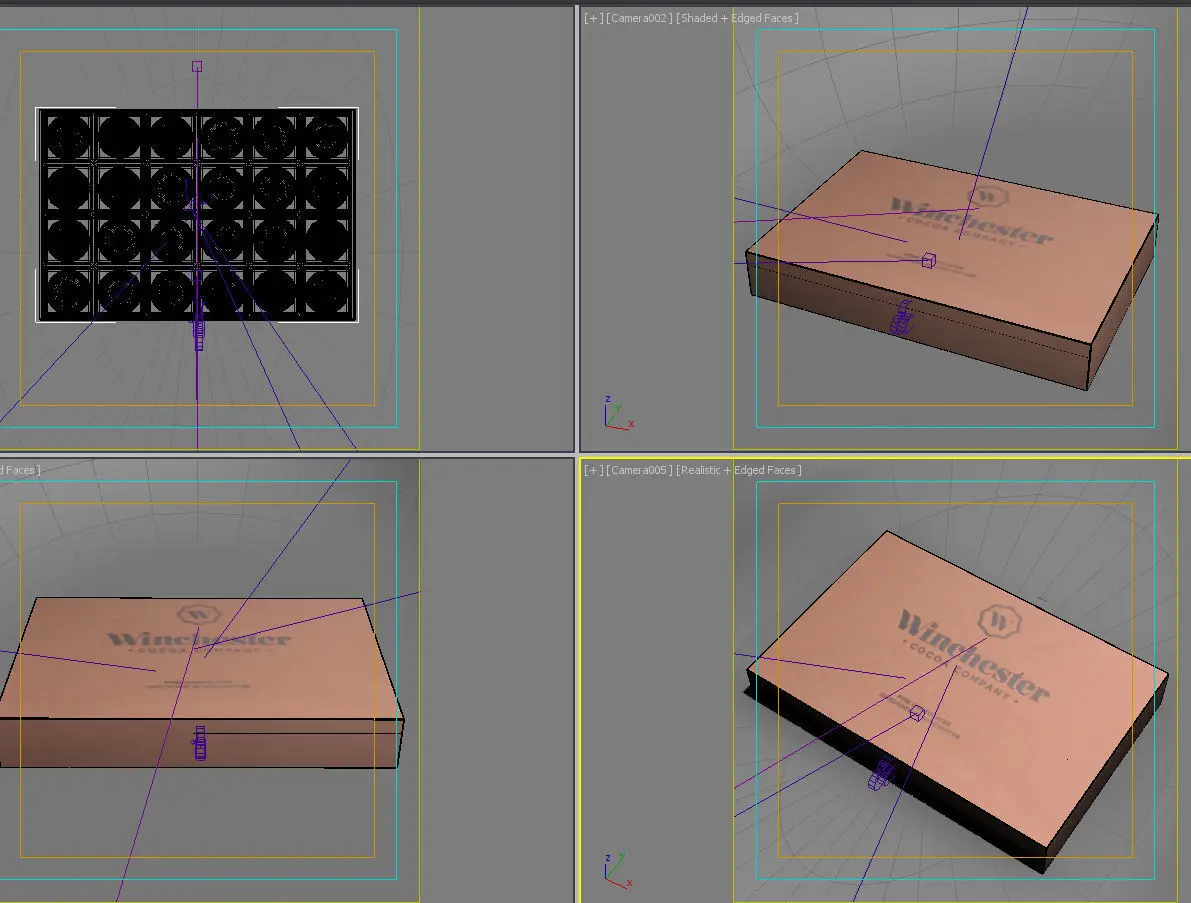Open the Realistic + Edged Faces shading menu
This screenshot has width=1191, height=903.
(740, 469)
